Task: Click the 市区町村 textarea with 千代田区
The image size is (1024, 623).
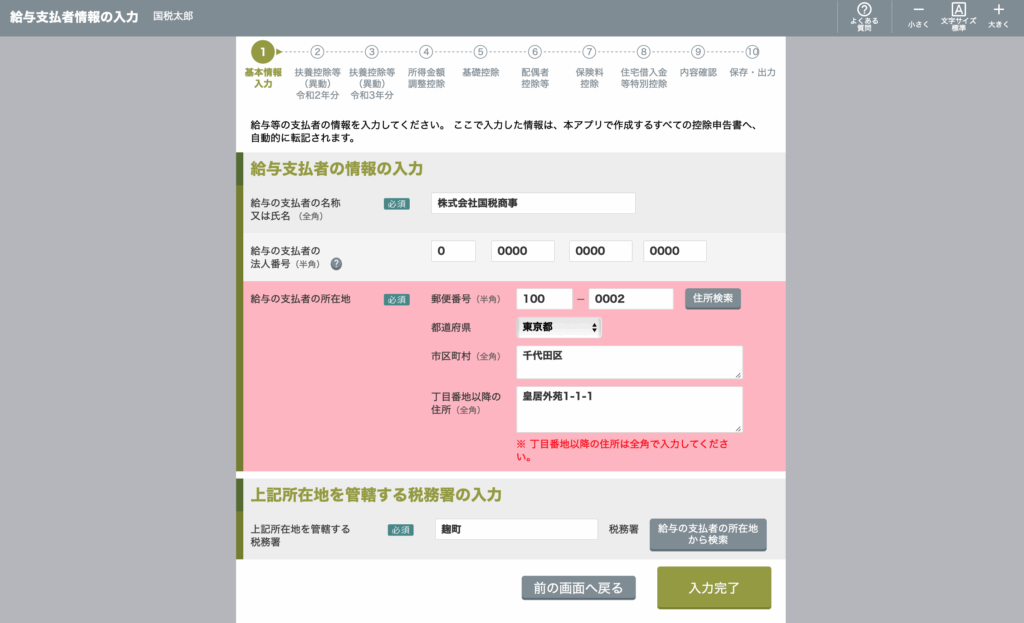Action: (x=629, y=362)
